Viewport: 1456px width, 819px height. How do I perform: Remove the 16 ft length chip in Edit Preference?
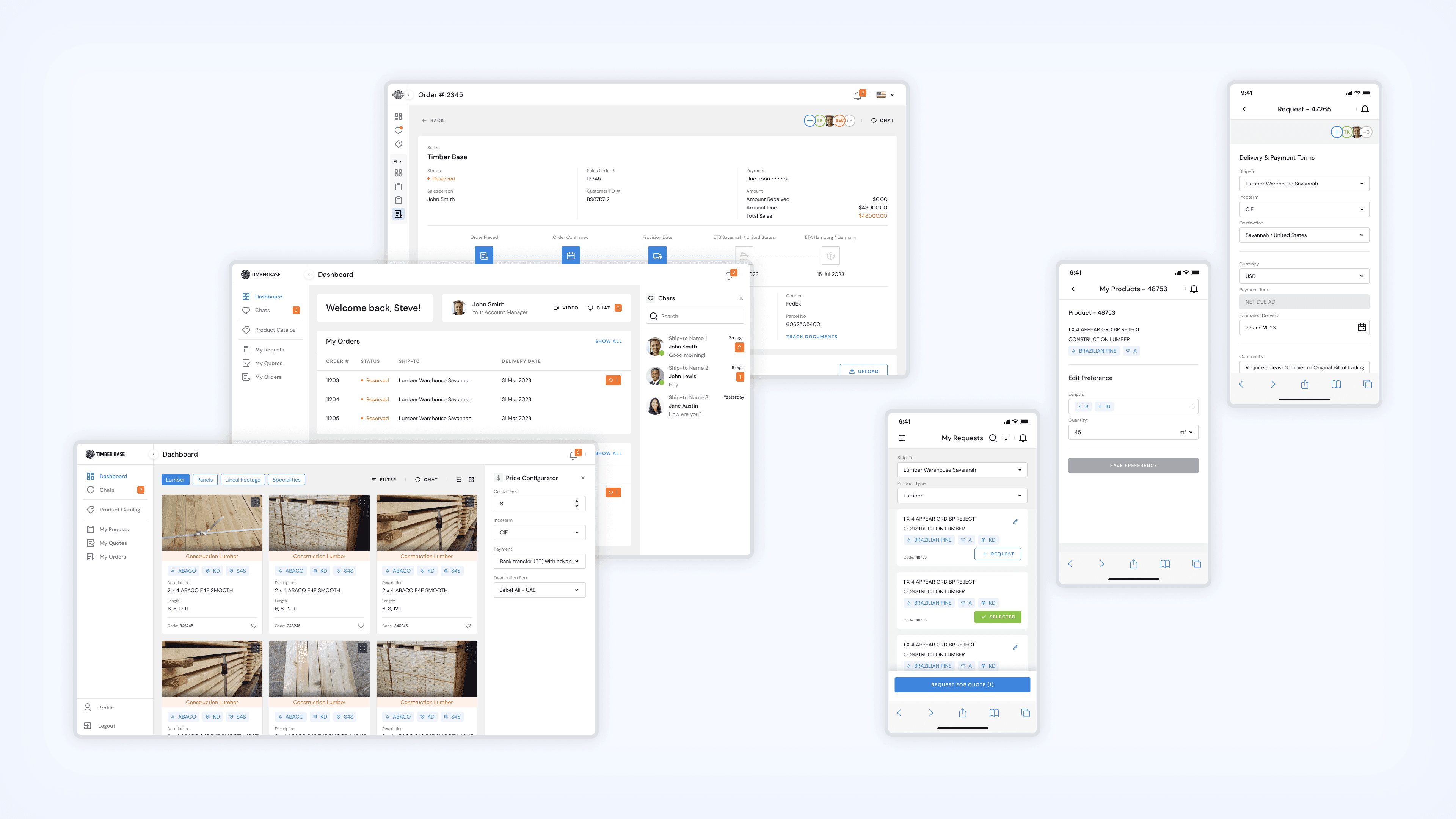[x=1100, y=406]
